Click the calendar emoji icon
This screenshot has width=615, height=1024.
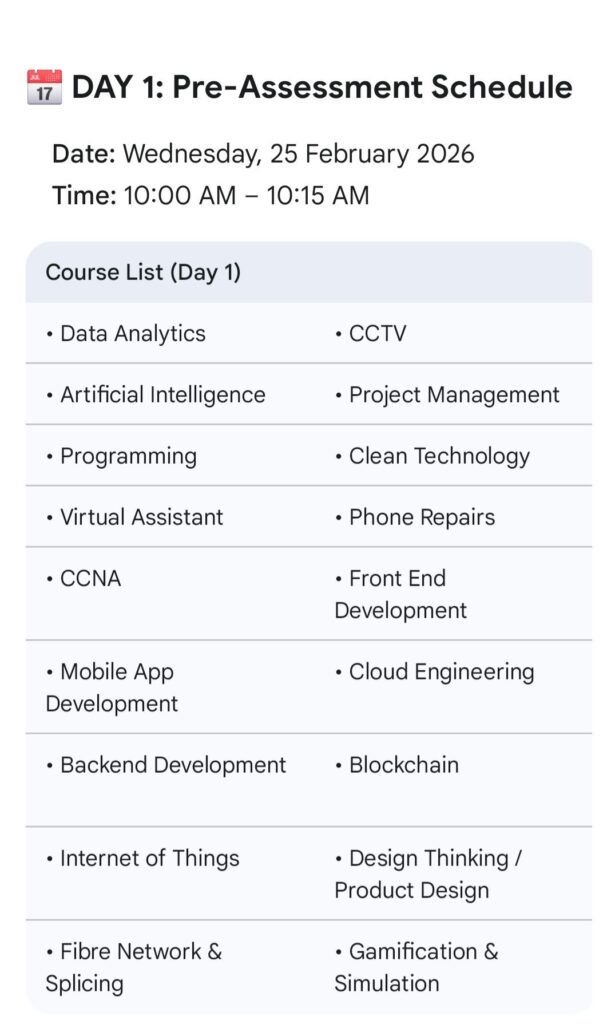[43, 88]
